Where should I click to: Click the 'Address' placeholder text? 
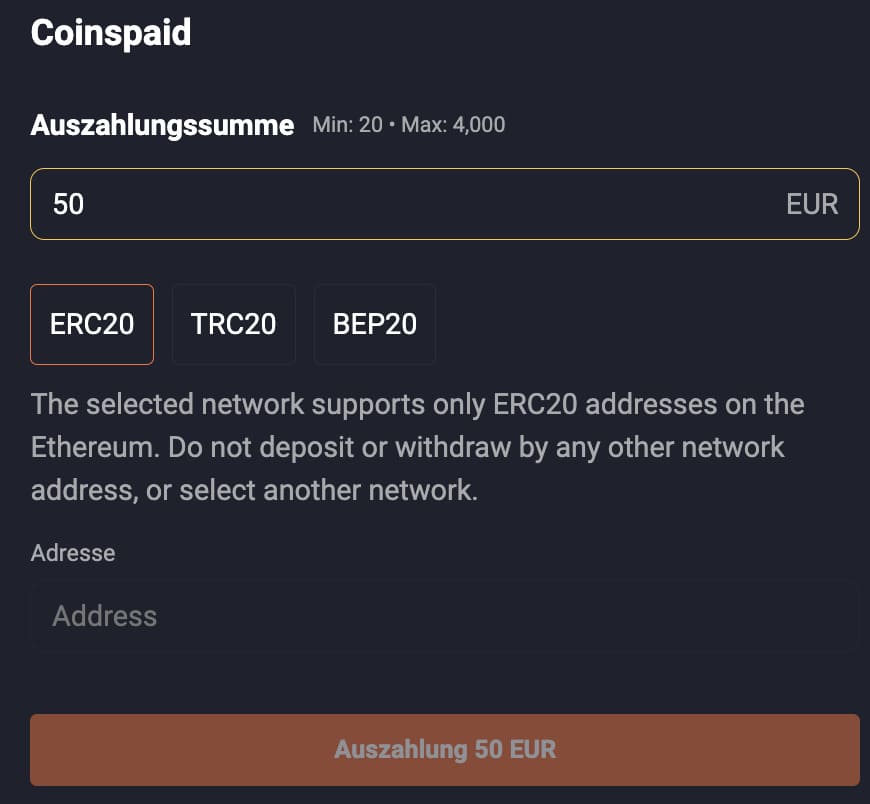click(105, 616)
